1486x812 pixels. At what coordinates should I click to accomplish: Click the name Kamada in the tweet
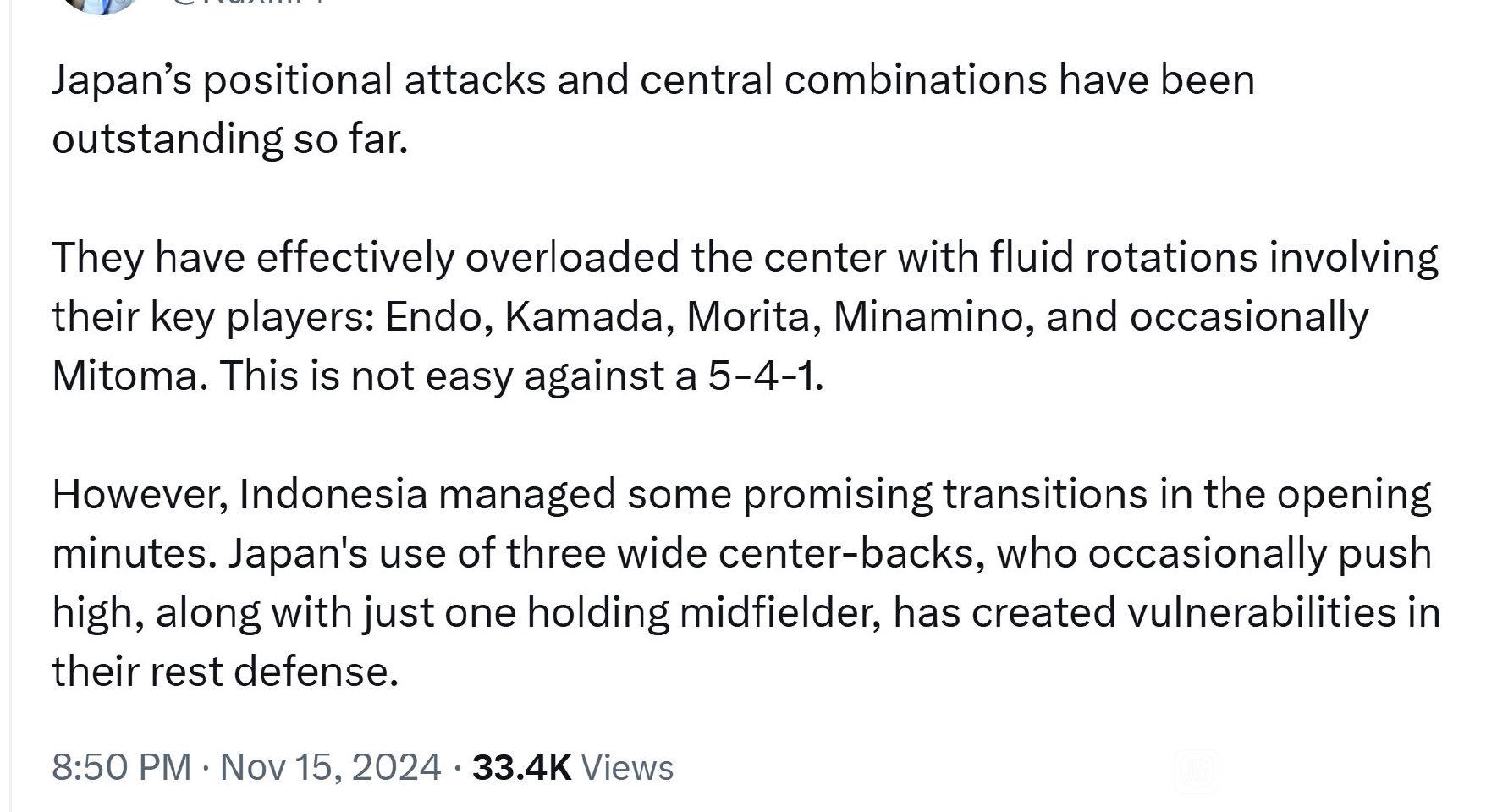coord(584,317)
